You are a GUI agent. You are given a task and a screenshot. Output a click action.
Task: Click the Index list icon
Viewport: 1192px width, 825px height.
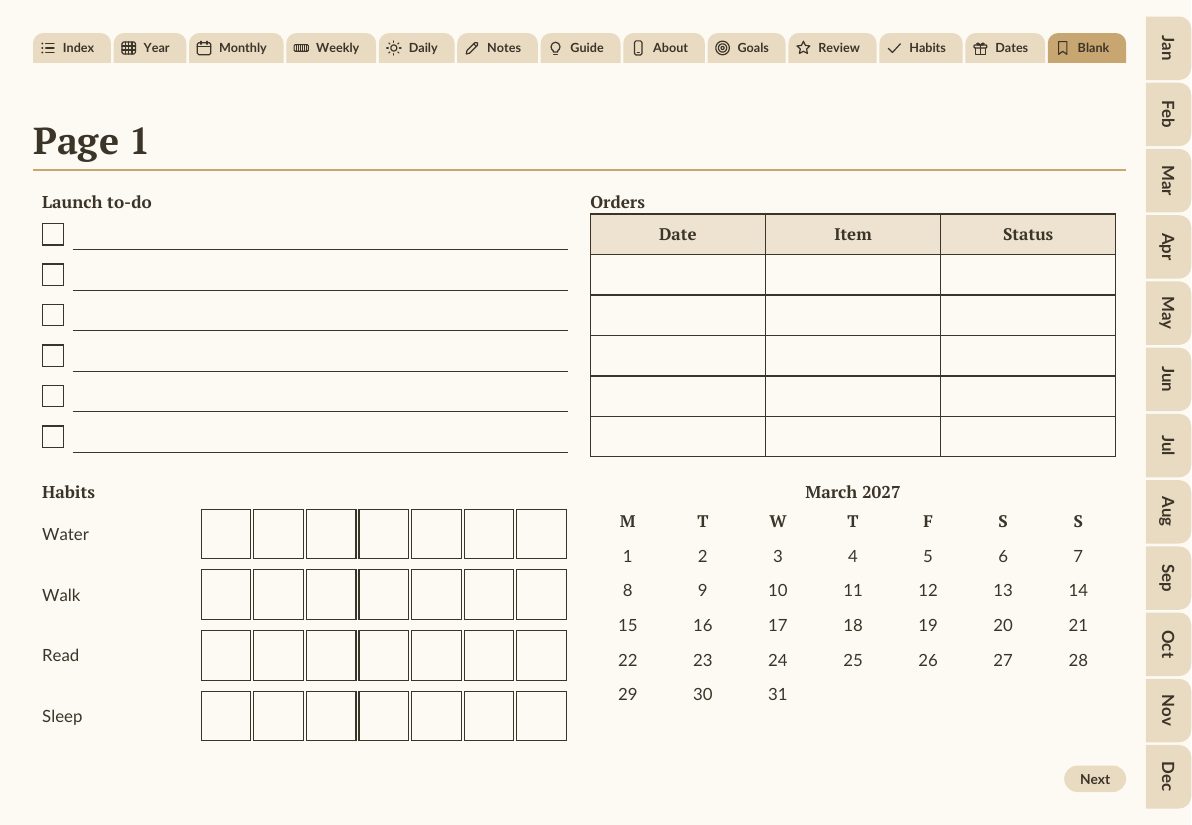(x=48, y=48)
